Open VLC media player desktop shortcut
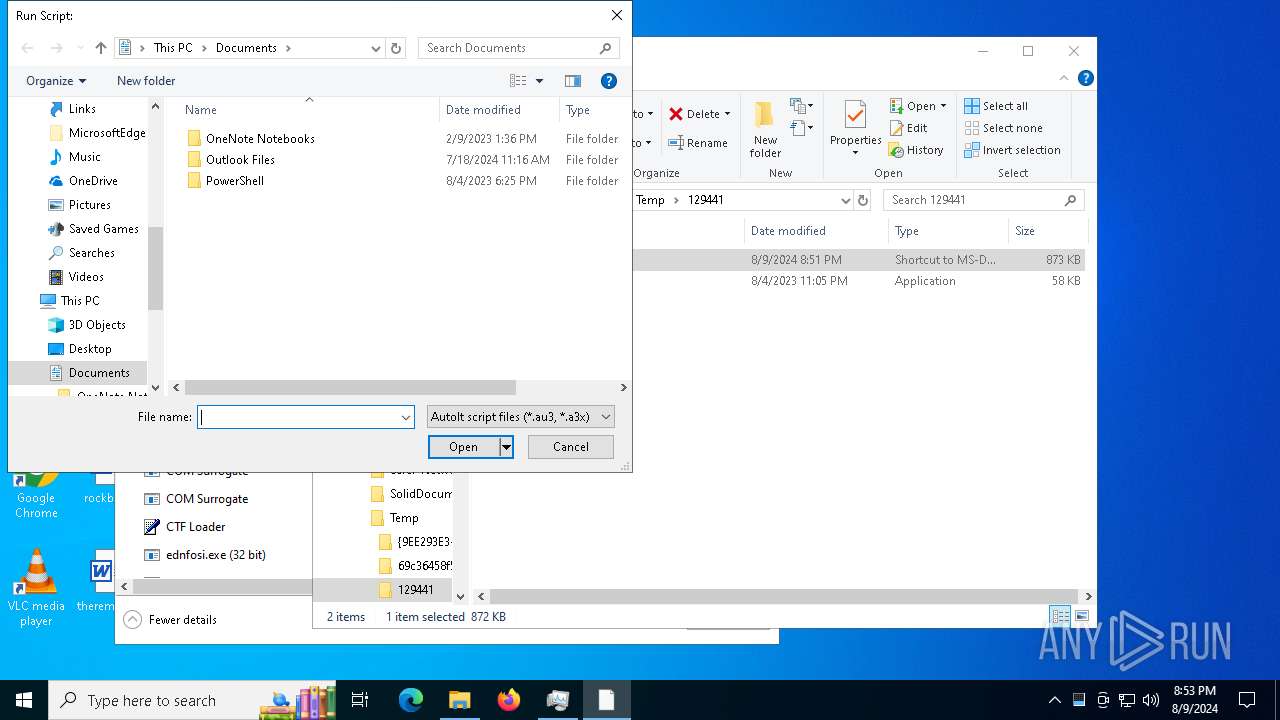Screen dimensions: 1280x720 coord(36,588)
